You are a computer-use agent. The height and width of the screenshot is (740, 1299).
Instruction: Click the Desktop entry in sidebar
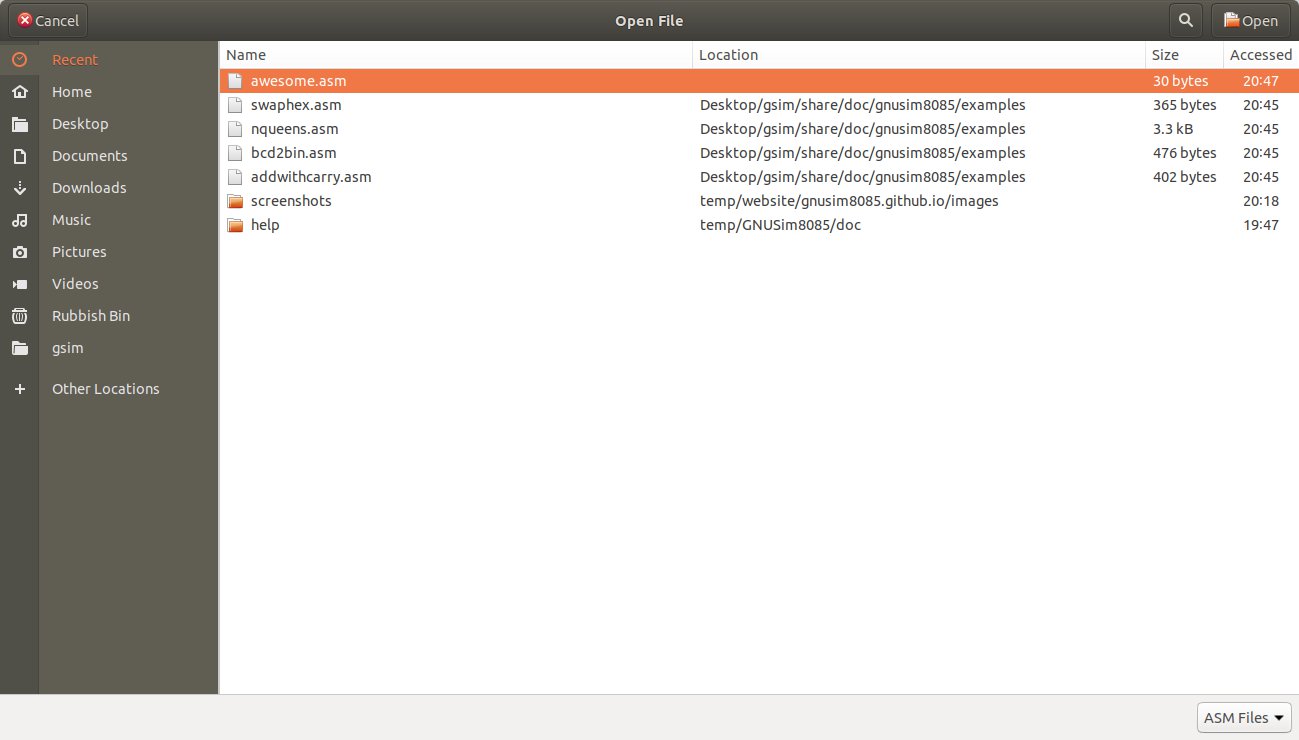pyautogui.click(x=80, y=123)
